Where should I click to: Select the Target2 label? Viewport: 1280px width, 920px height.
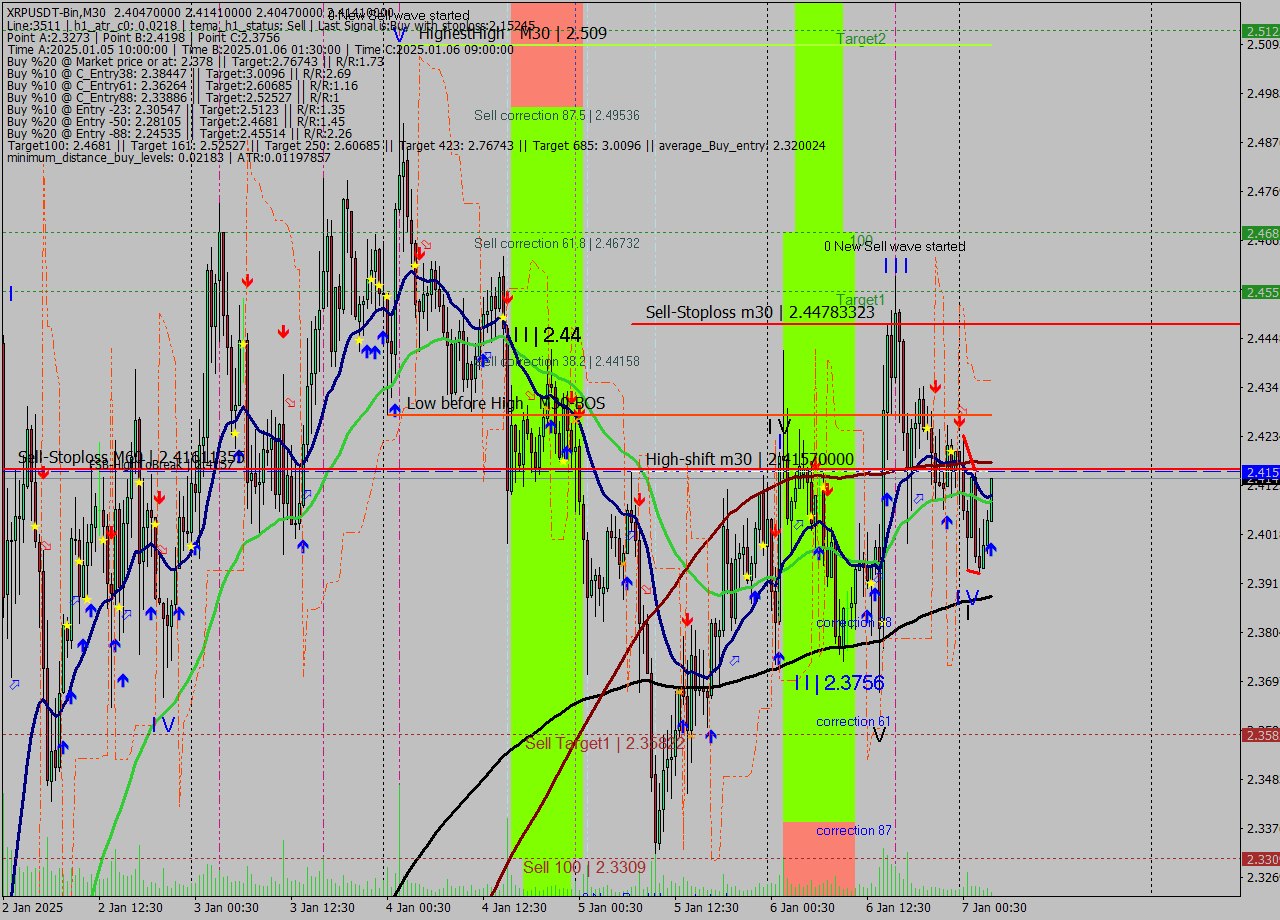861,39
